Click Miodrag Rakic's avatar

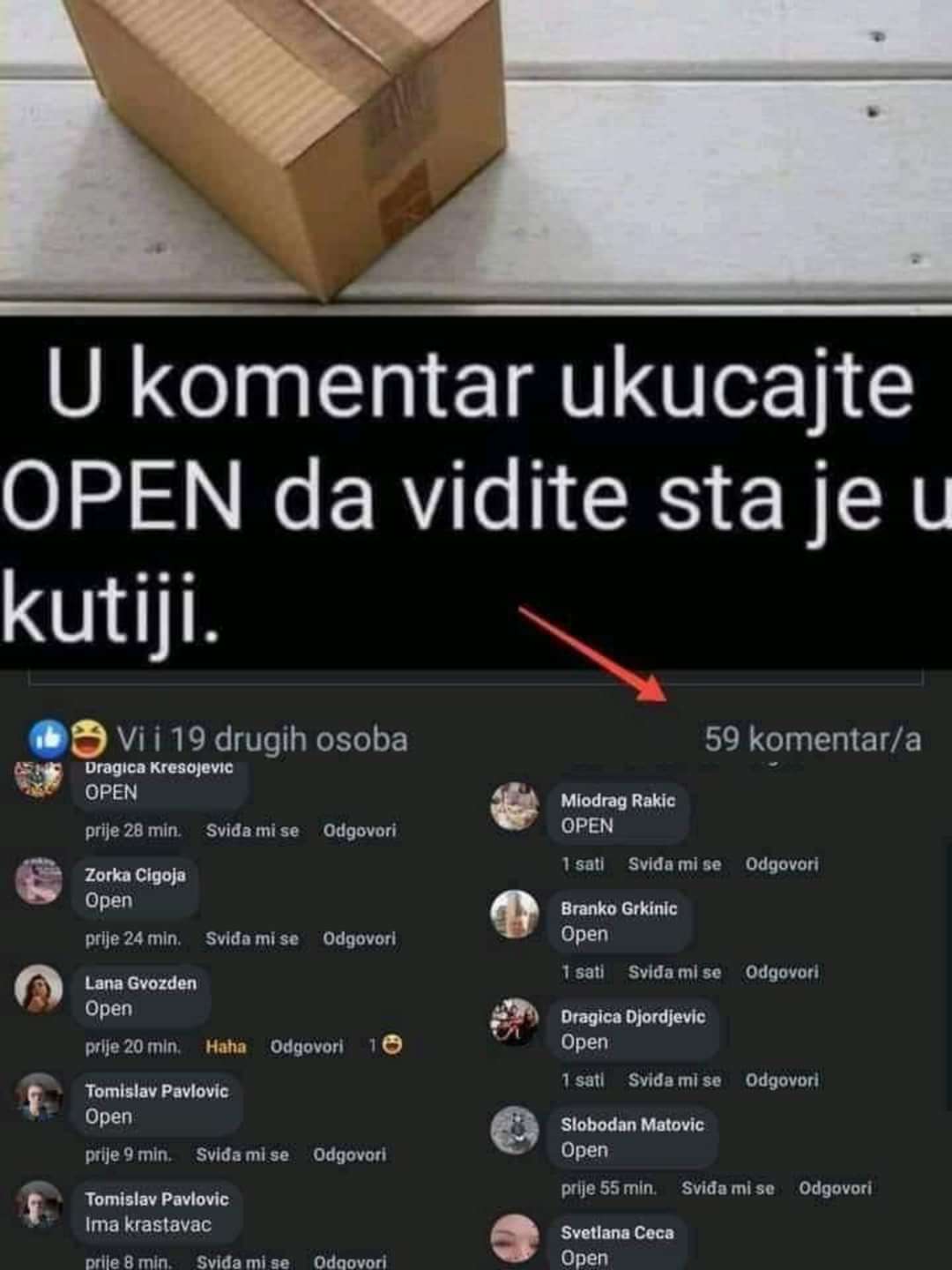point(515,806)
